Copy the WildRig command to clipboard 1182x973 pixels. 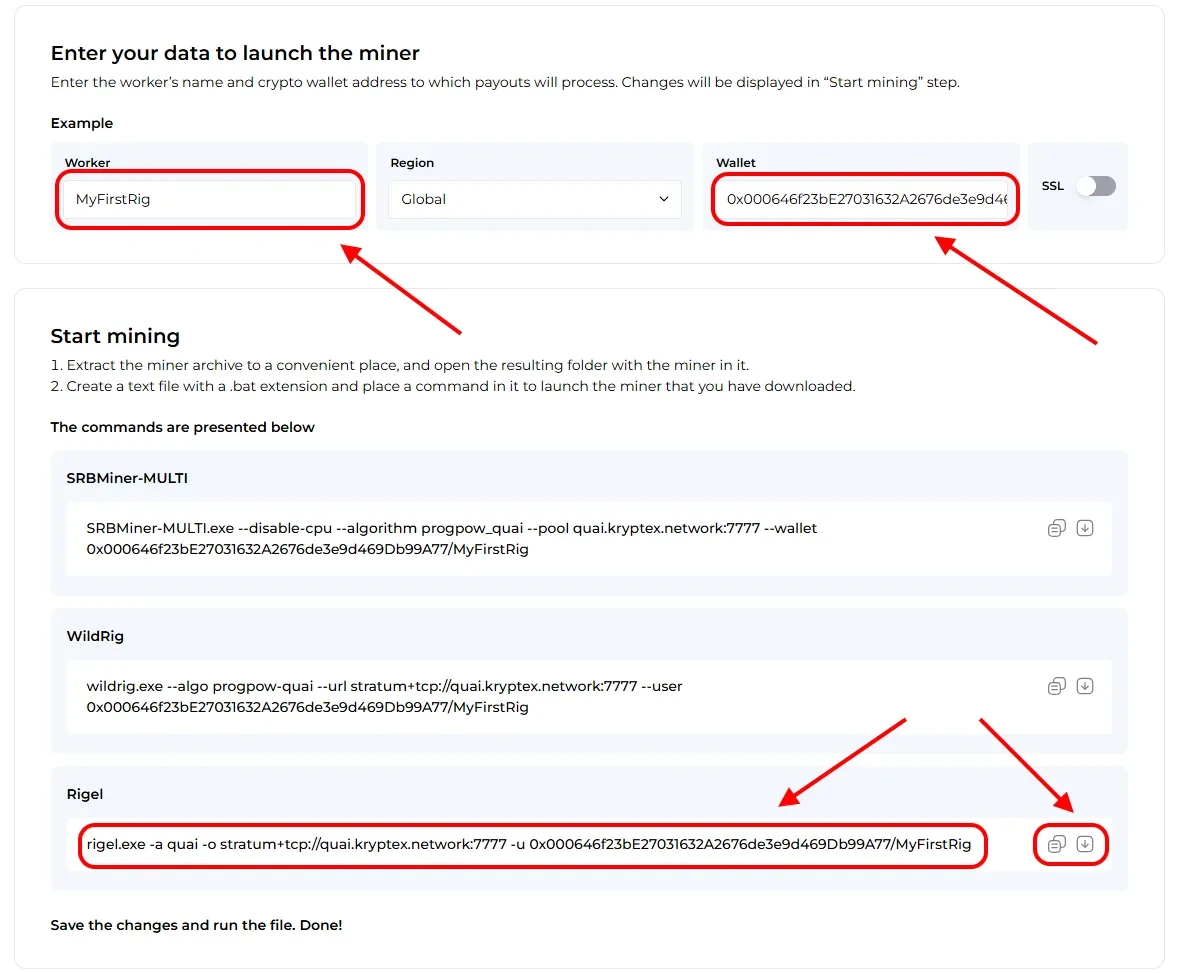(1056, 686)
